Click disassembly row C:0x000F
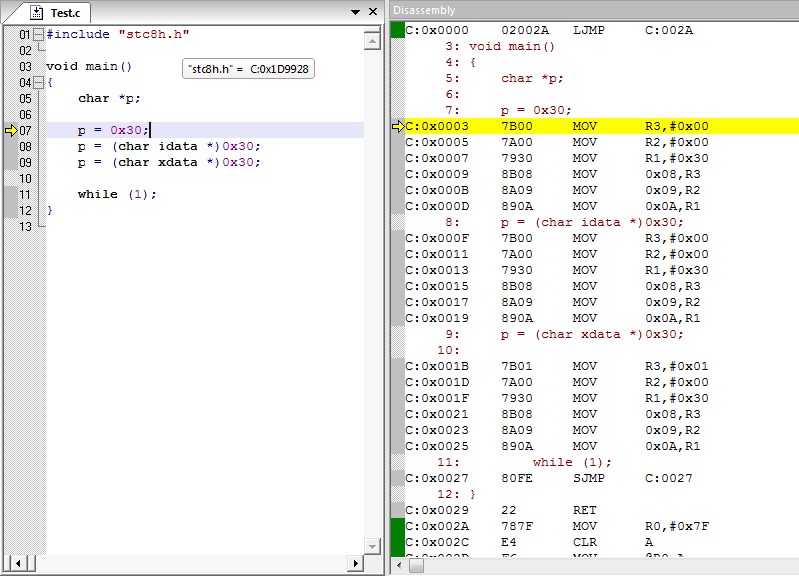The width and height of the screenshot is (799, 576). coord(601,239)
